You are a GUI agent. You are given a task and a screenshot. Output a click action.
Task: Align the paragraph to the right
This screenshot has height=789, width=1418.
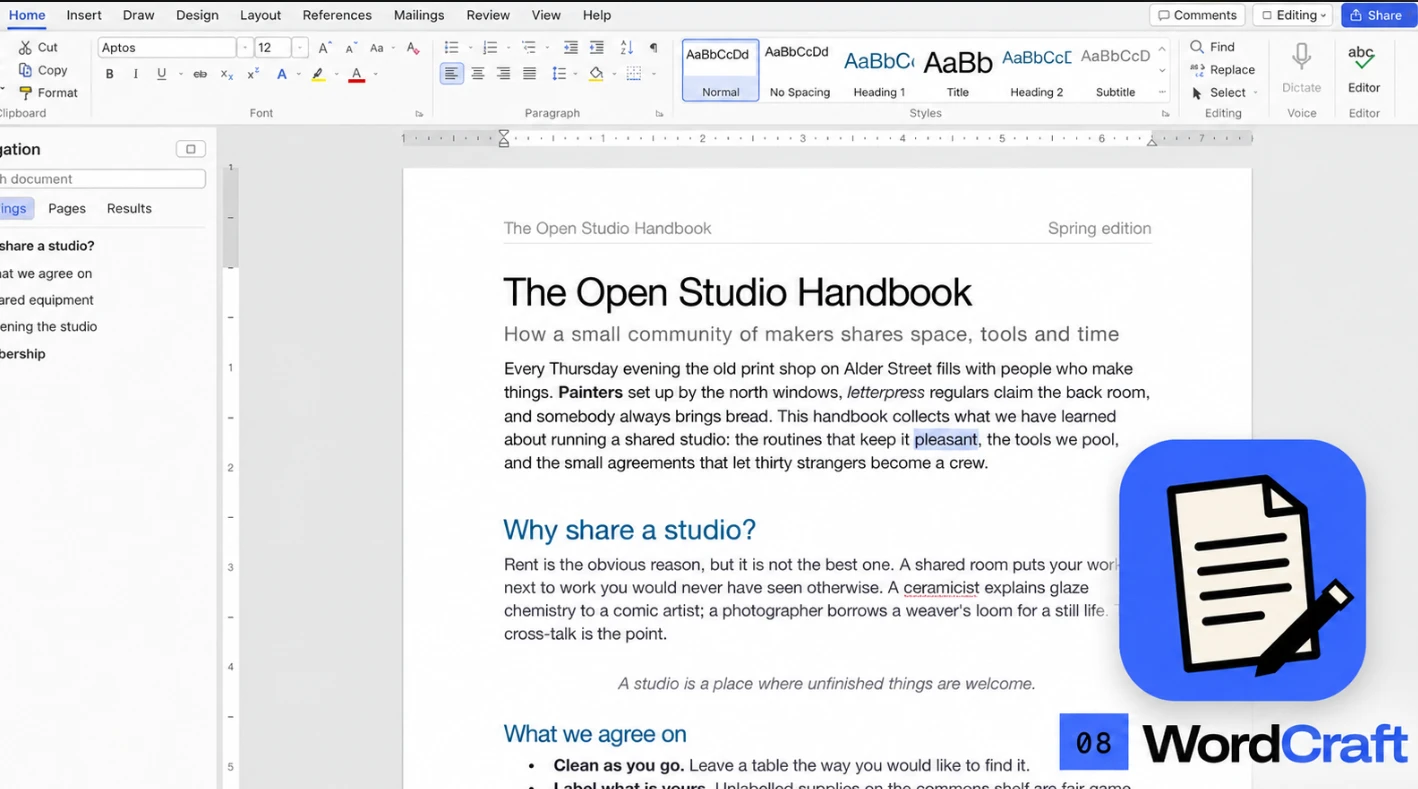(503, 74)
